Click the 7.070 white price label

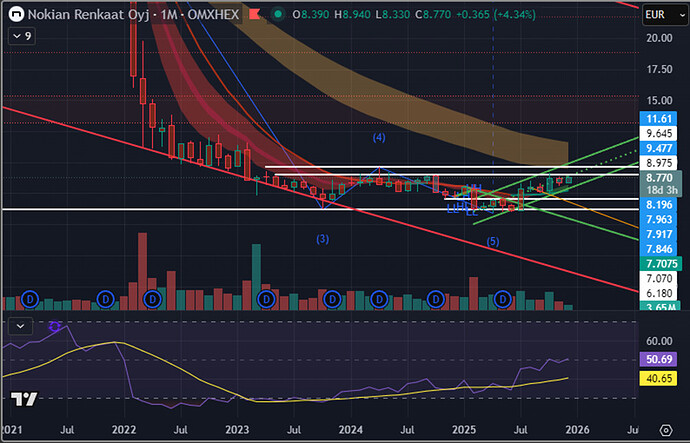tap(659, 278)
